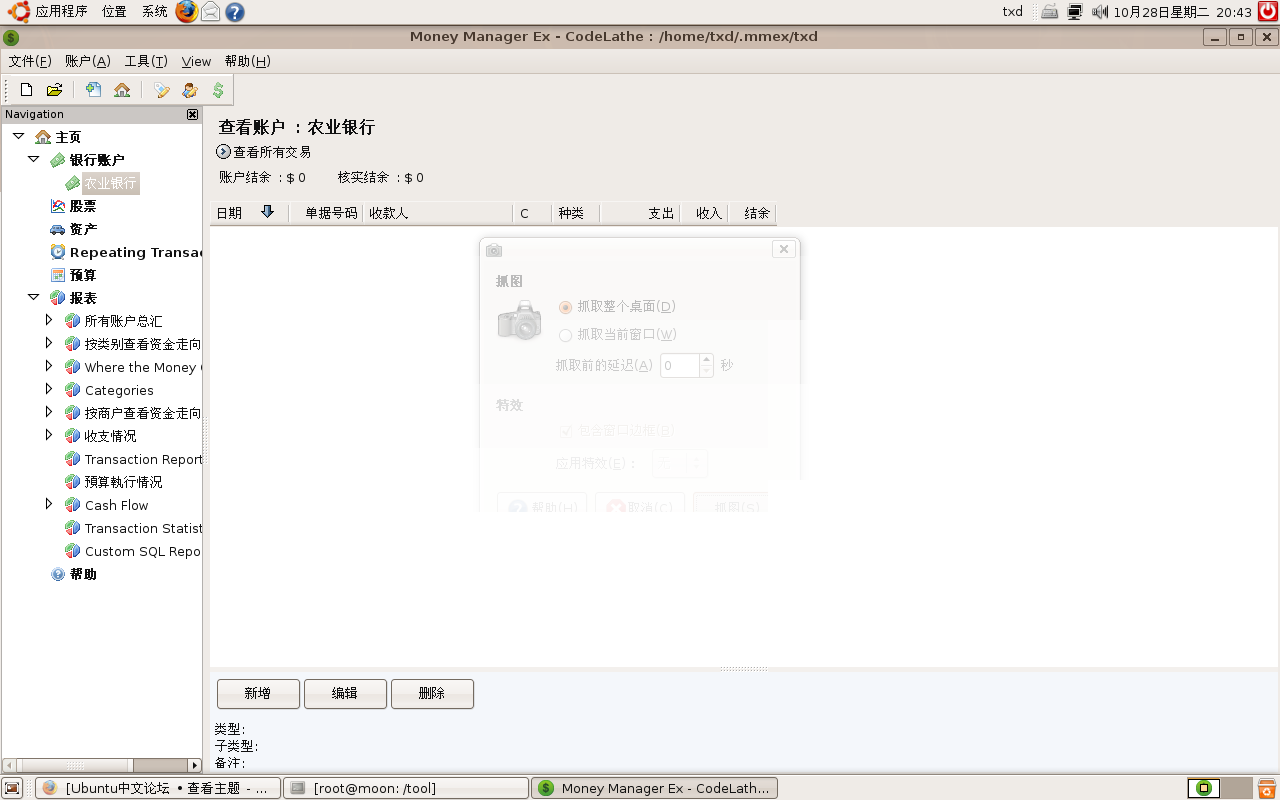Open the 账户(A) menu

[88, 61]
